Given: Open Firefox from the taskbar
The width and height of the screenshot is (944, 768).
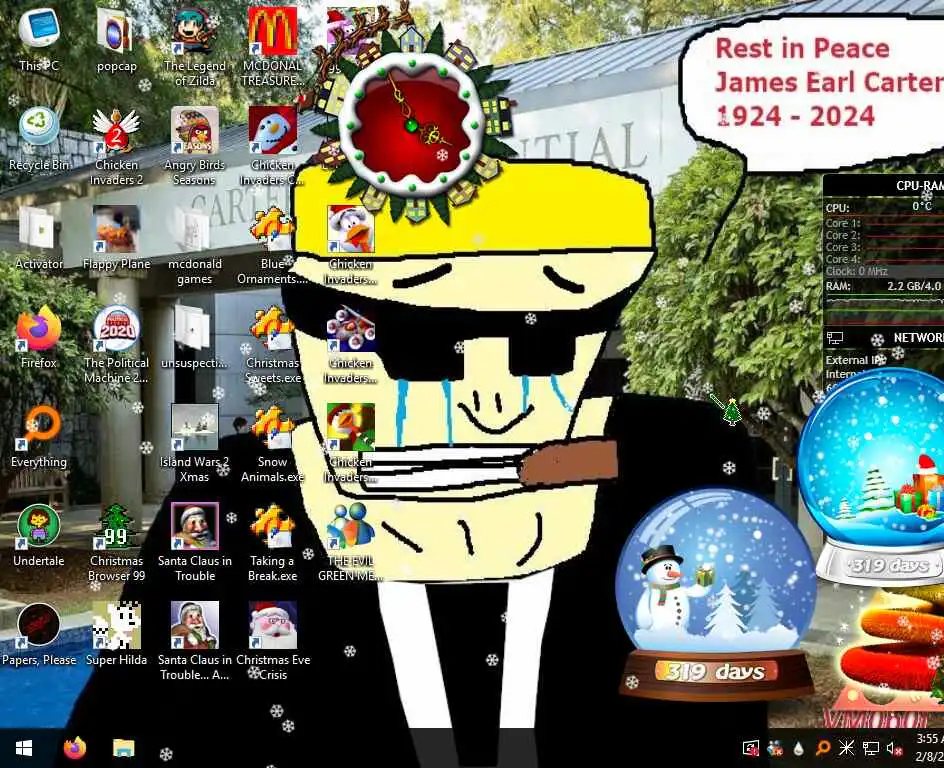Looking at the screenshot, I should [75, 748].
